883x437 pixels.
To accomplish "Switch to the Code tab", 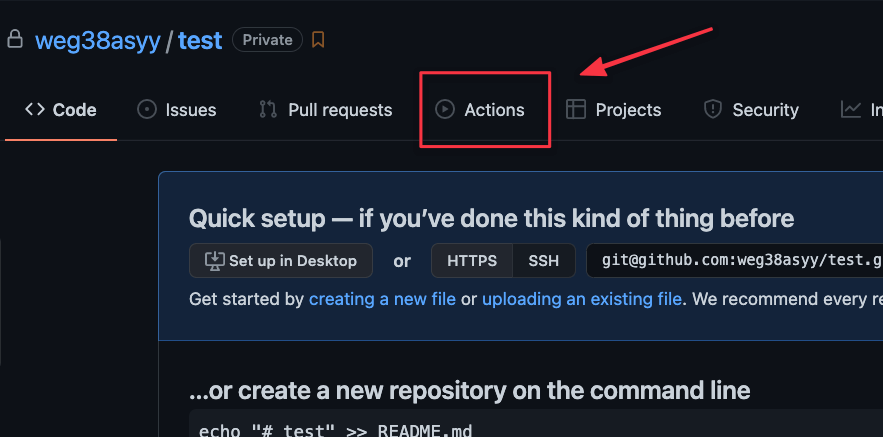I will pyautogui.click(x=61, y=110).
